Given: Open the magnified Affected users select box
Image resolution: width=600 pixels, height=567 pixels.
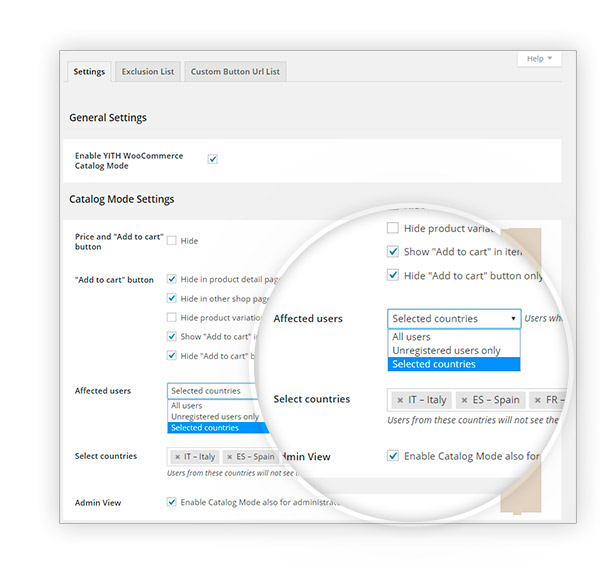Looking at the screenshot, I should tap(454, 319).
